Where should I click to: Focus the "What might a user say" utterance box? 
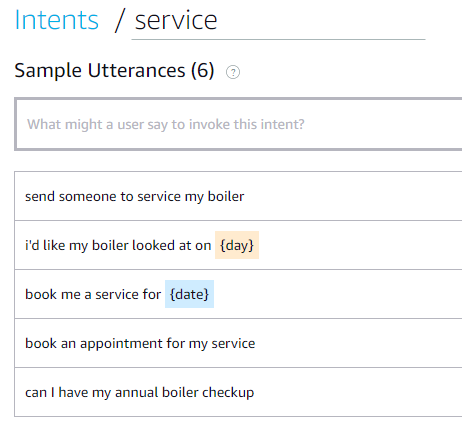tap(239, 124)
